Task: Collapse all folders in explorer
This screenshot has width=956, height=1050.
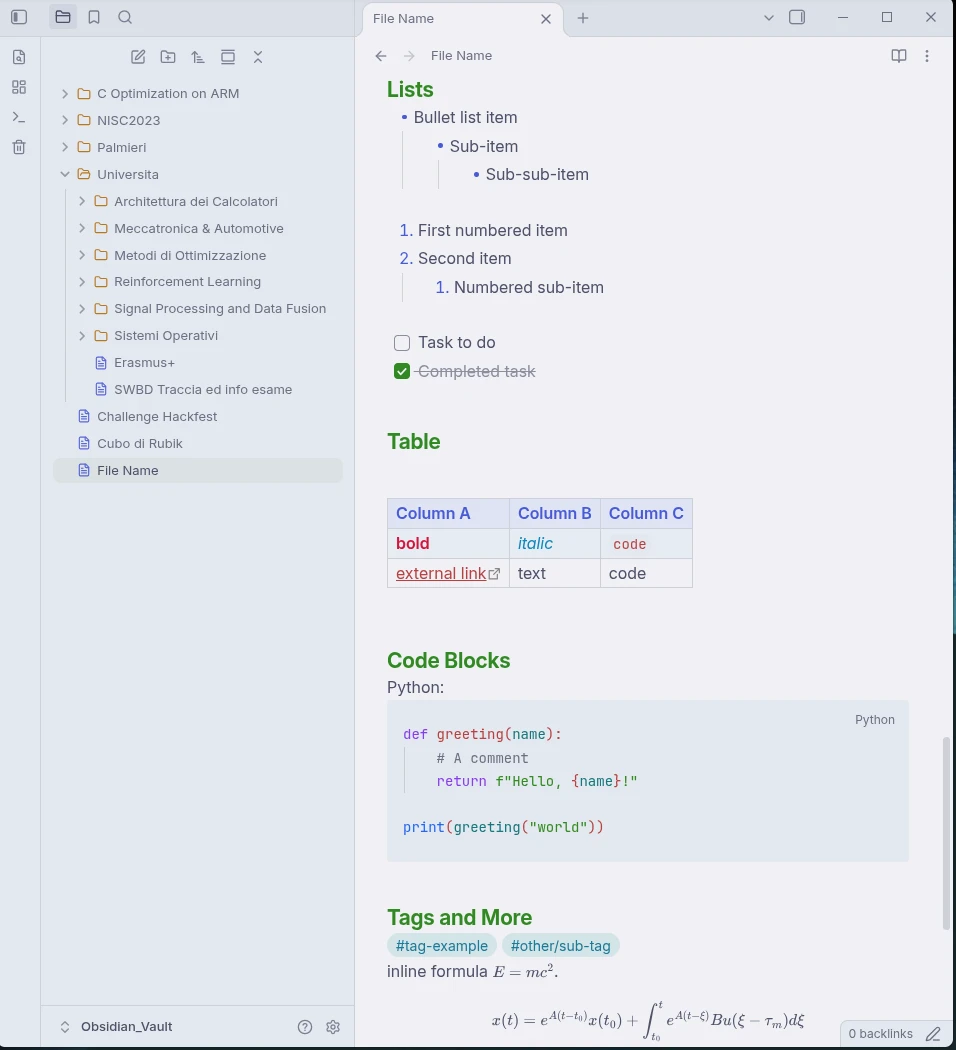Action: (x=258, y=57)
